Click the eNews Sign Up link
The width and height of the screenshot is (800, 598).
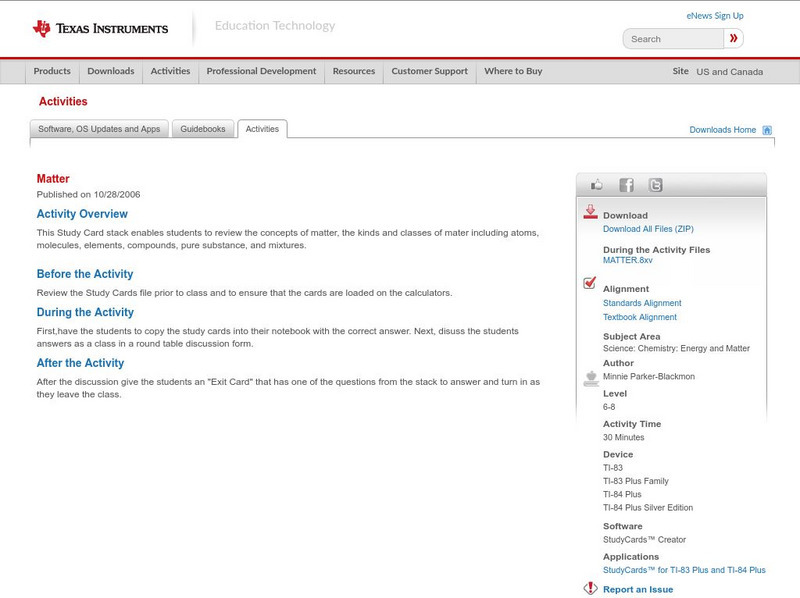tap(714, 16)
